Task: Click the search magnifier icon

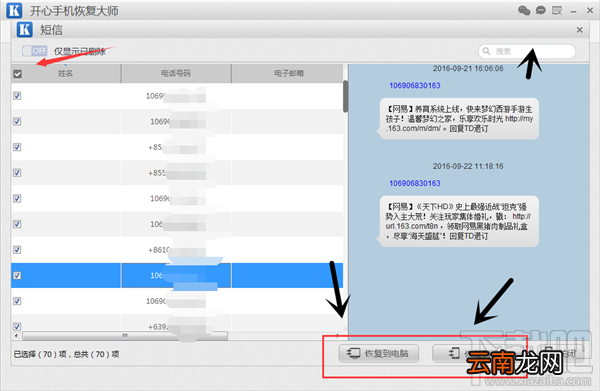Action: (486, 51)
